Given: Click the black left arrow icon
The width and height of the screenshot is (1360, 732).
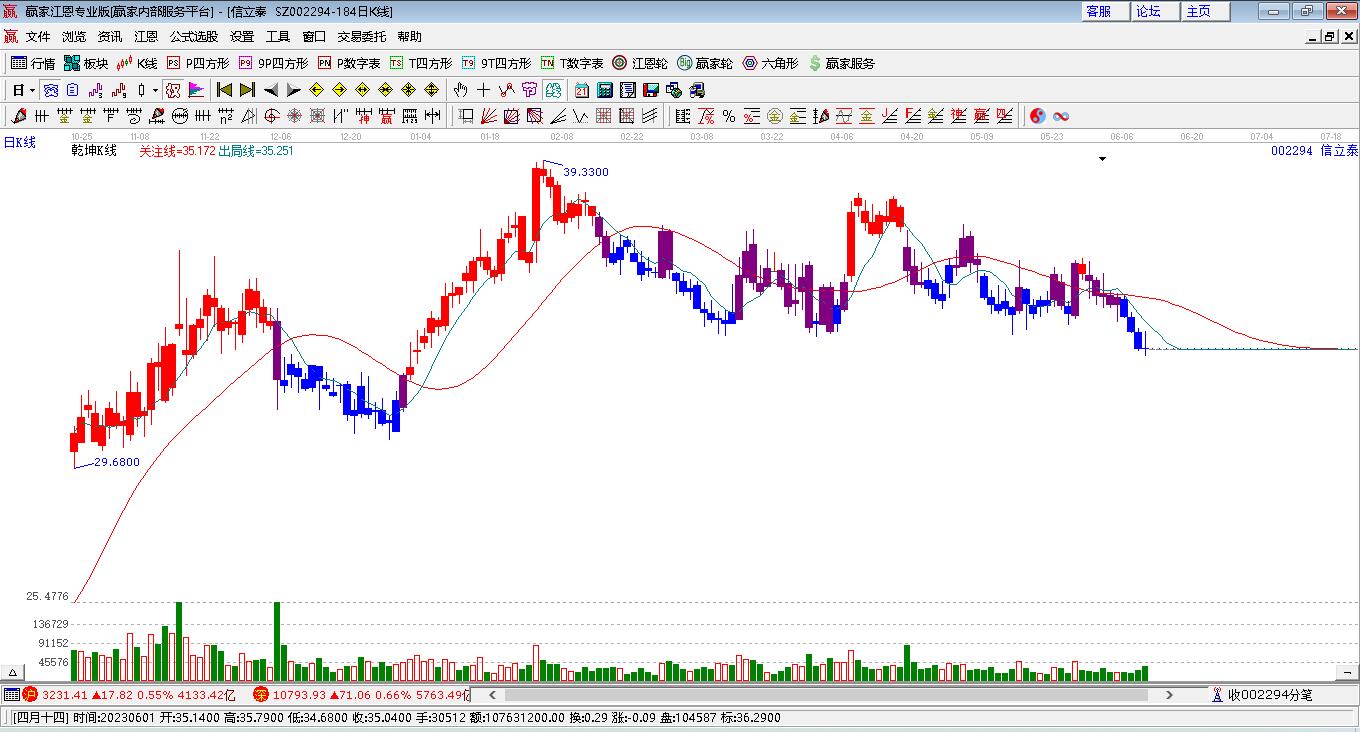Looking at the screenshot, I should pos(271,90).
